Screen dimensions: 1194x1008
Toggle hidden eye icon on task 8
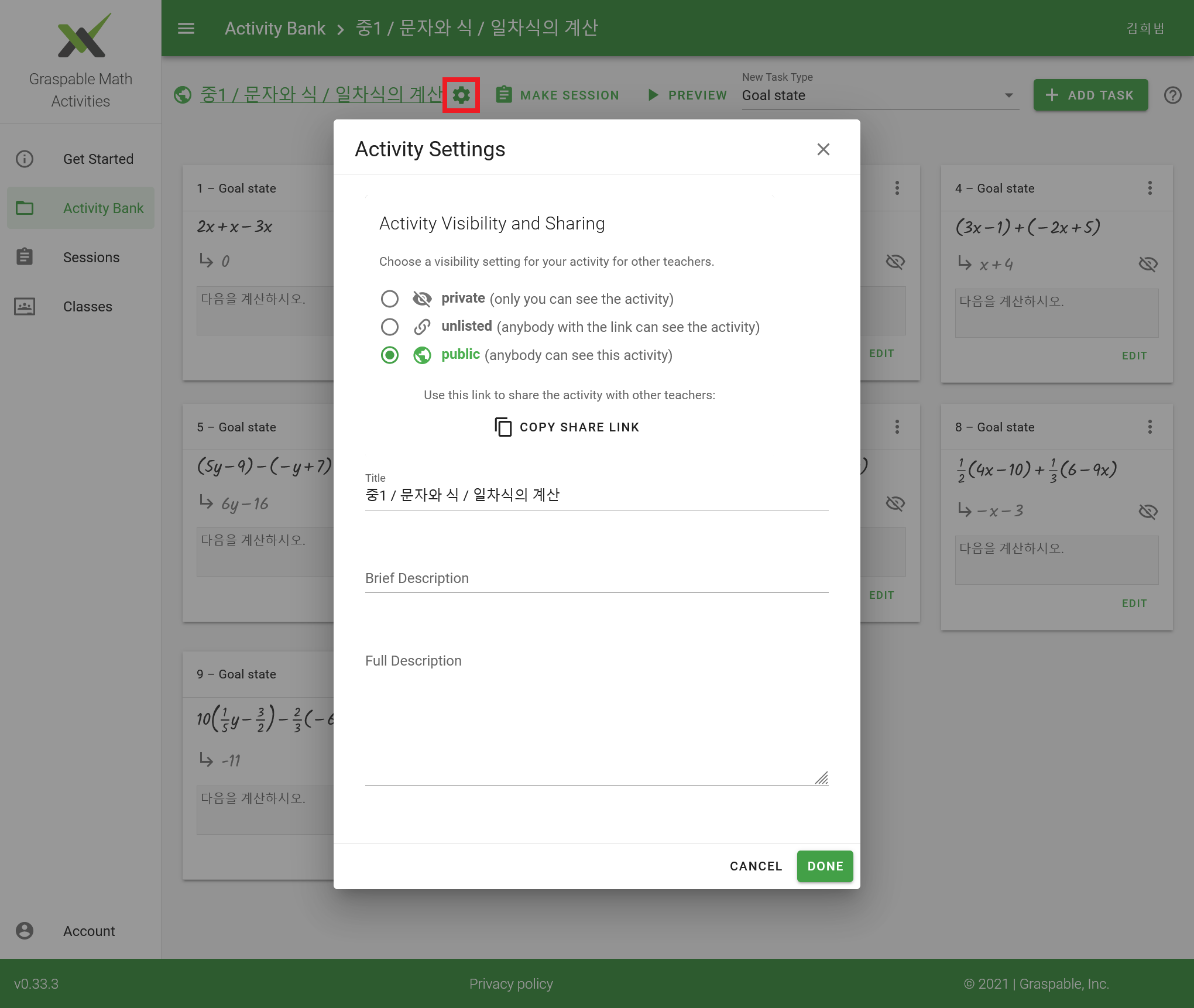1148,512
